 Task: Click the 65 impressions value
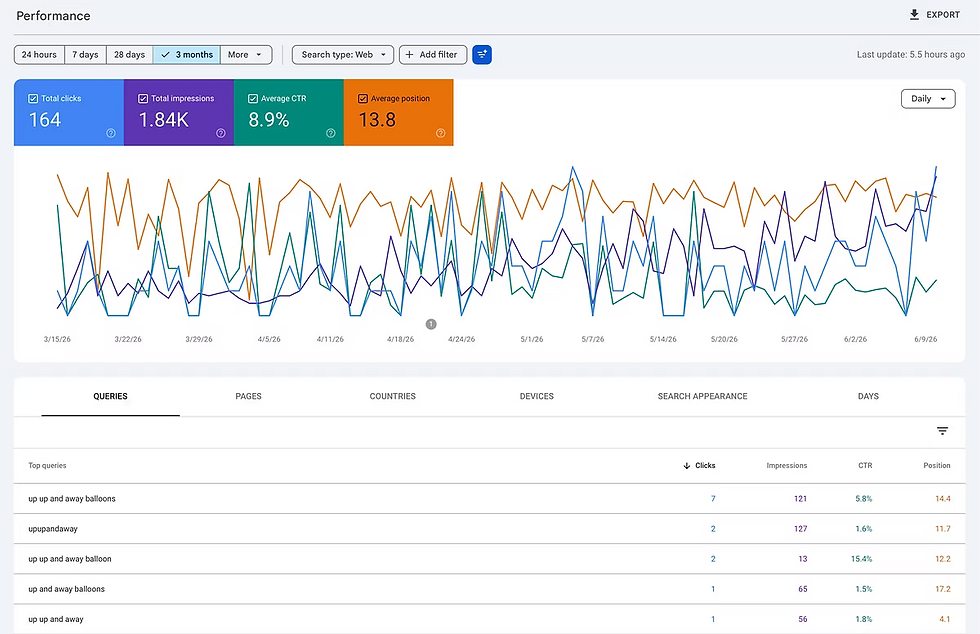click(802, 588)
